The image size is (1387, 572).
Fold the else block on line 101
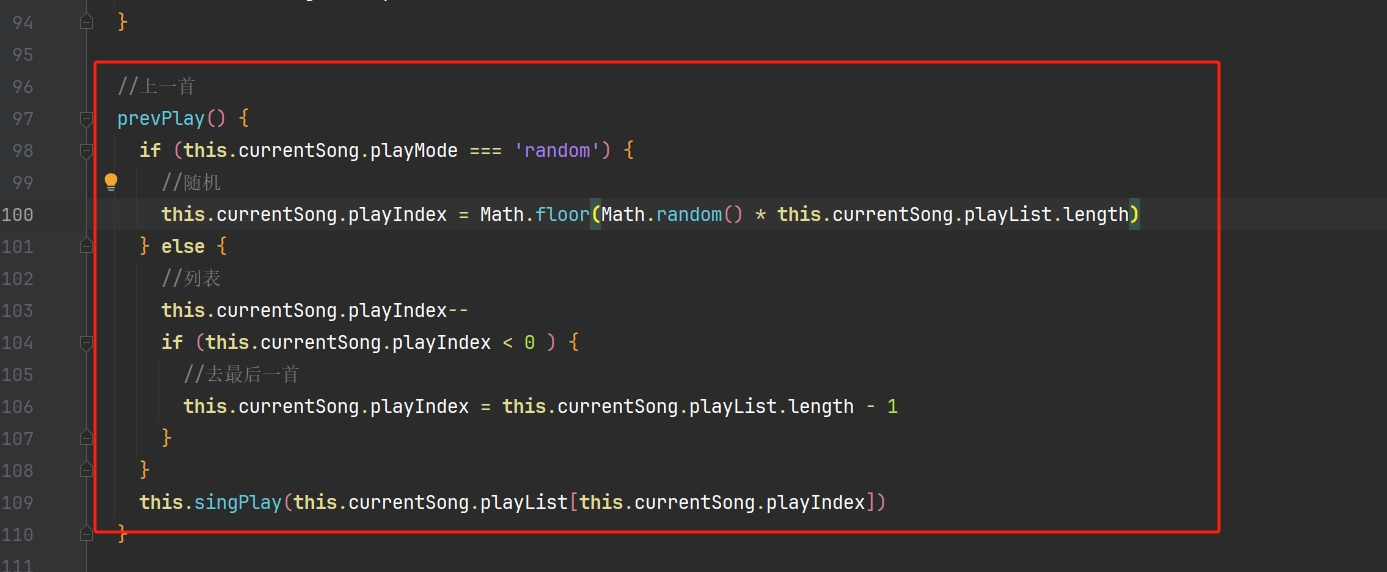click(x=87, y=247)
